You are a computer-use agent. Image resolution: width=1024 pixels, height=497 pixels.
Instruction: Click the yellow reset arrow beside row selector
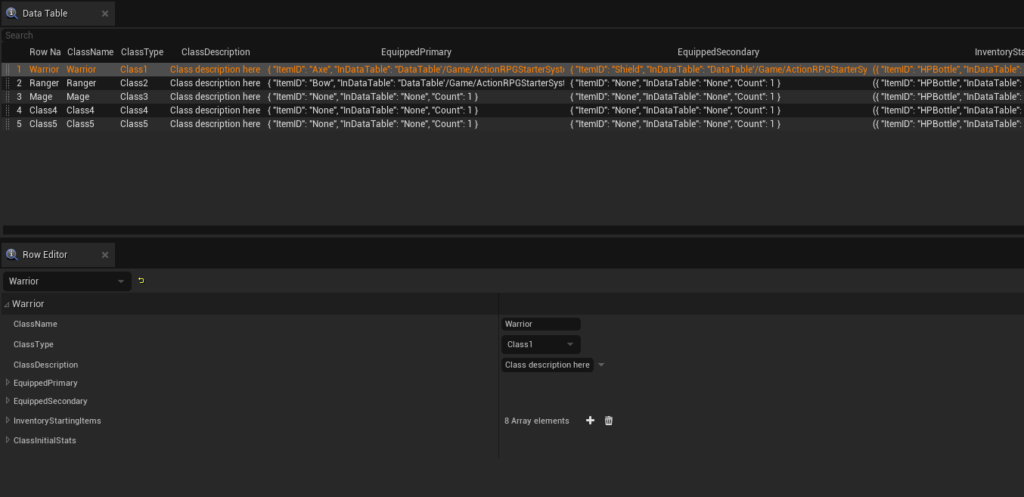coord(141,281)
